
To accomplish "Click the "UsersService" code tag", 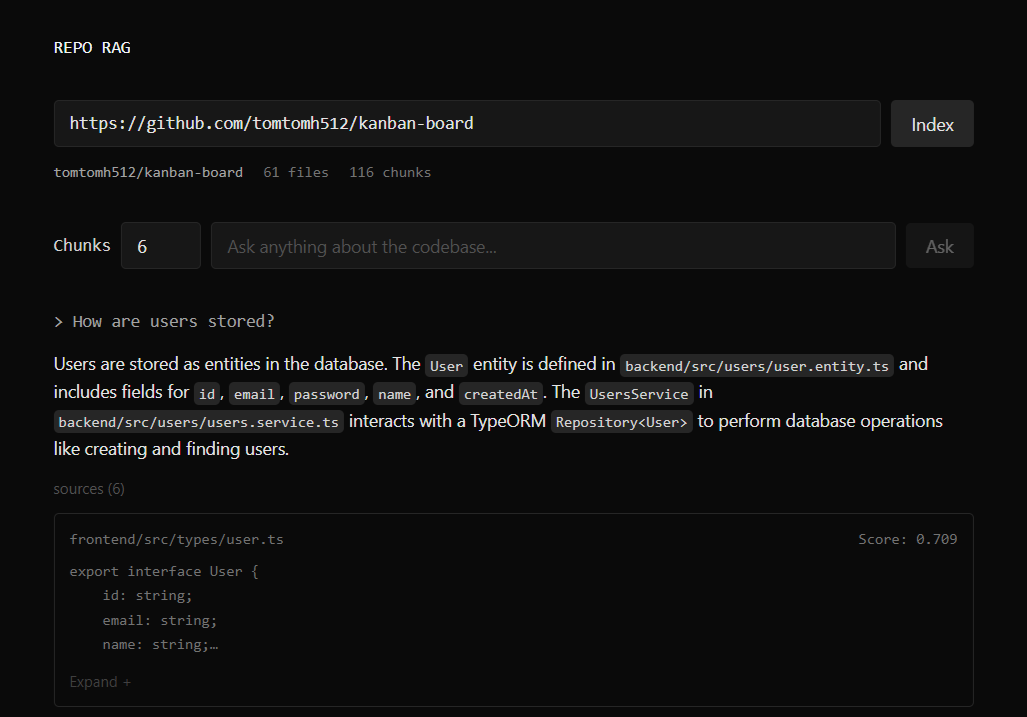I will coord(640,393).
